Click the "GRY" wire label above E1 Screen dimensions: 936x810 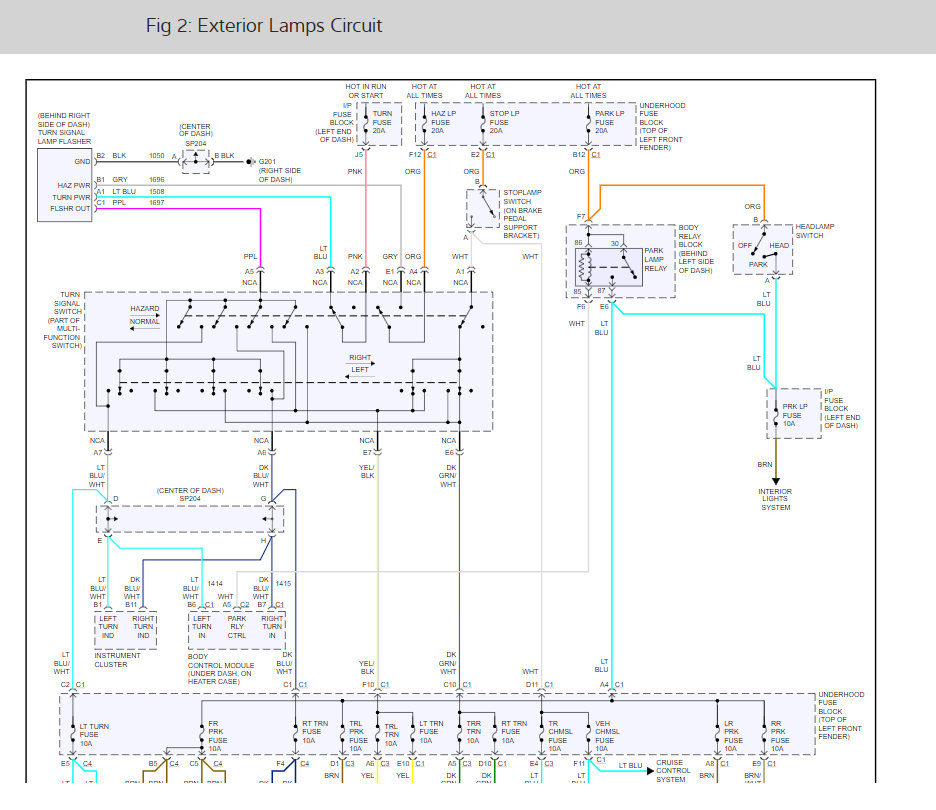coord(390,257)
